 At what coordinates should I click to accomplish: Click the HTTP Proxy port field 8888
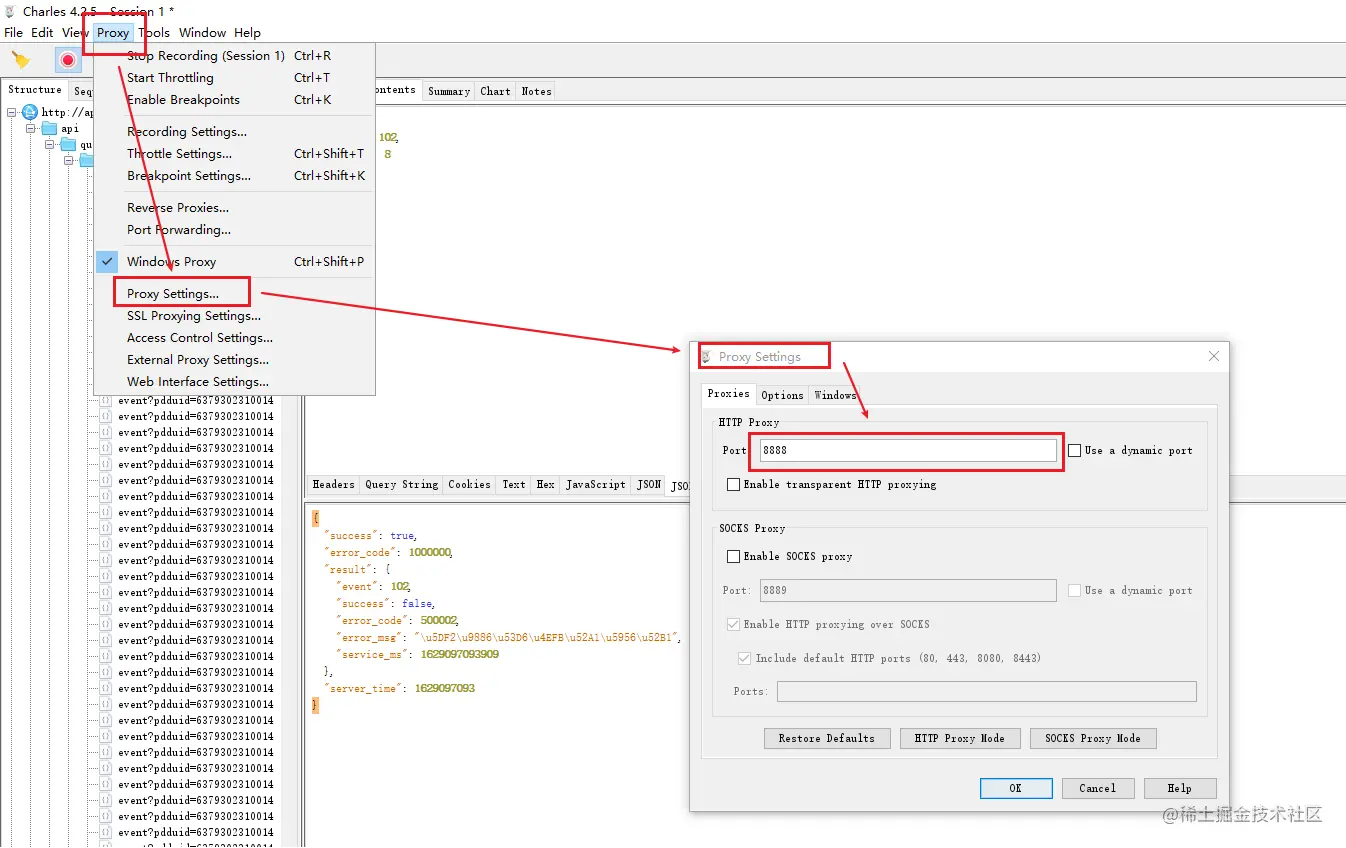[x=908, y=451]
